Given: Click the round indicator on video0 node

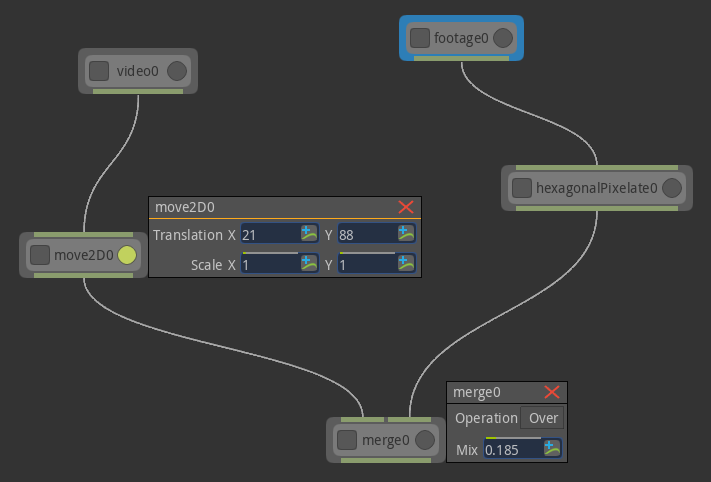Looking at the screenshot, I should (176, 71).
